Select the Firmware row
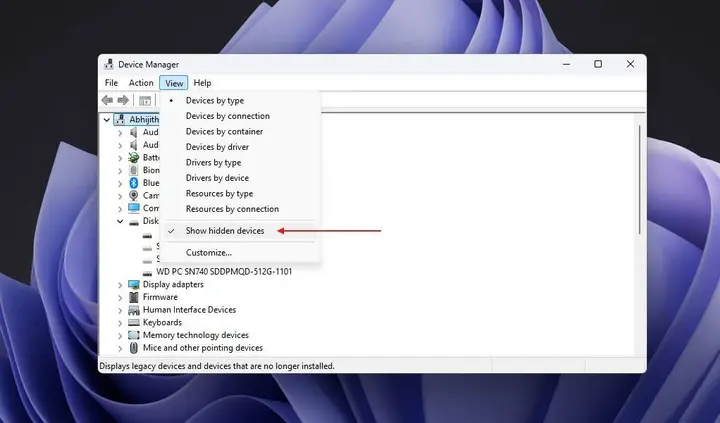720x423 pixels. [160, 297]
